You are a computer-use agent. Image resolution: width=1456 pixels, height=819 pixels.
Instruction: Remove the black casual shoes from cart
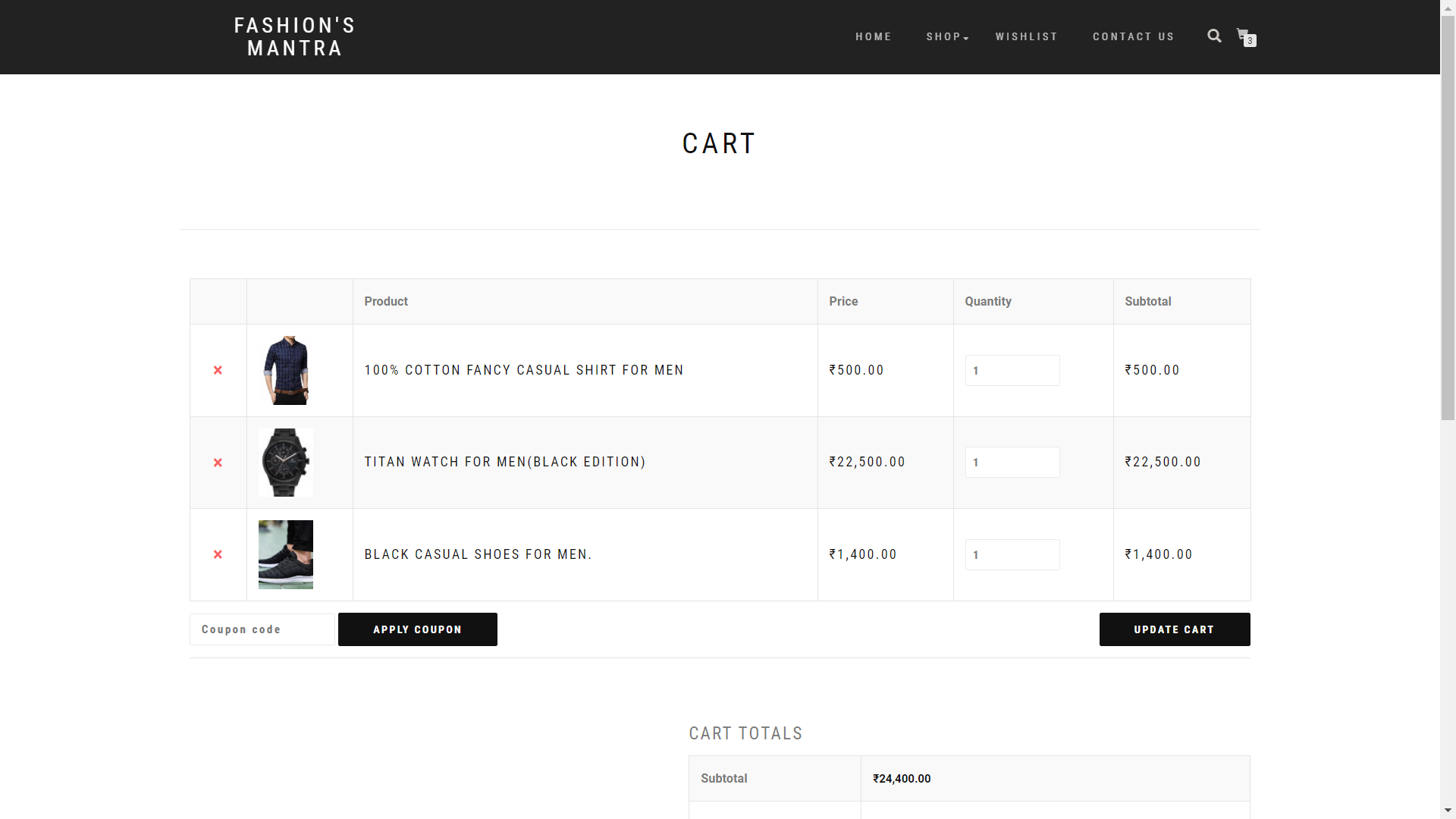click(218, 554)
